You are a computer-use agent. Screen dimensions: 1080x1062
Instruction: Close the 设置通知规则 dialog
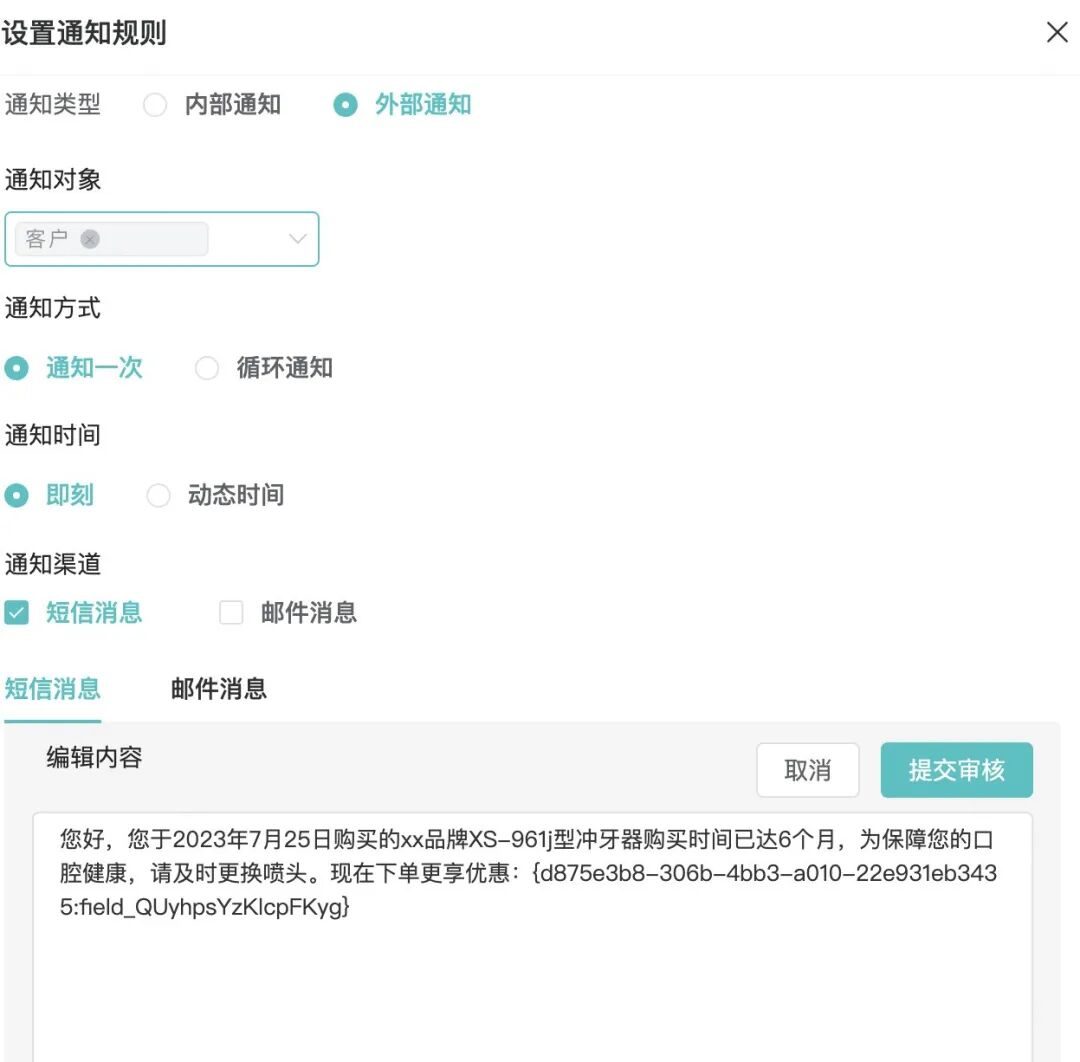[x=1057, y=32]
